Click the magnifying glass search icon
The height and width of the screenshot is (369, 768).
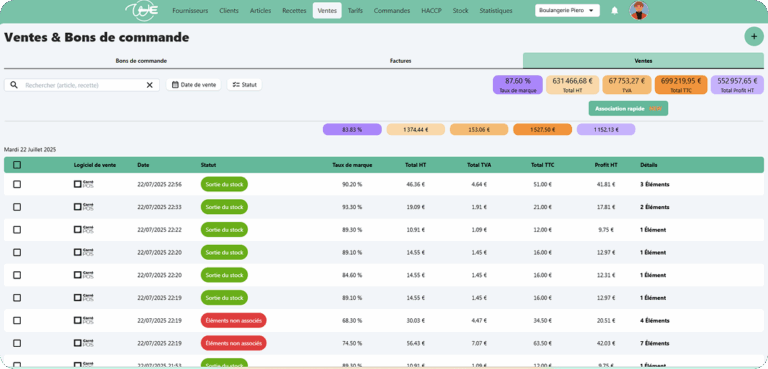14,85
